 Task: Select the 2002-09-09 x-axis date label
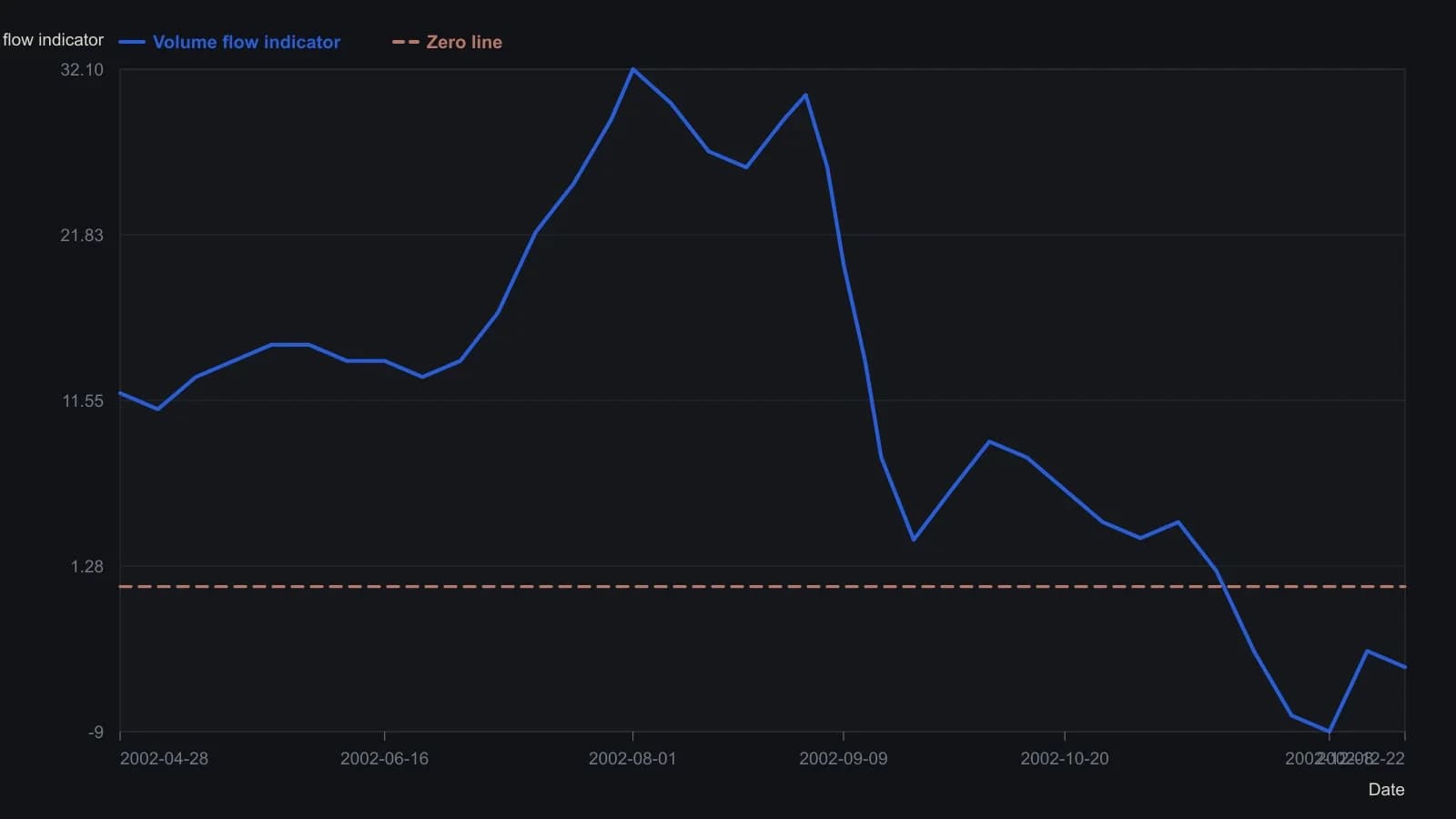point(844,758)
